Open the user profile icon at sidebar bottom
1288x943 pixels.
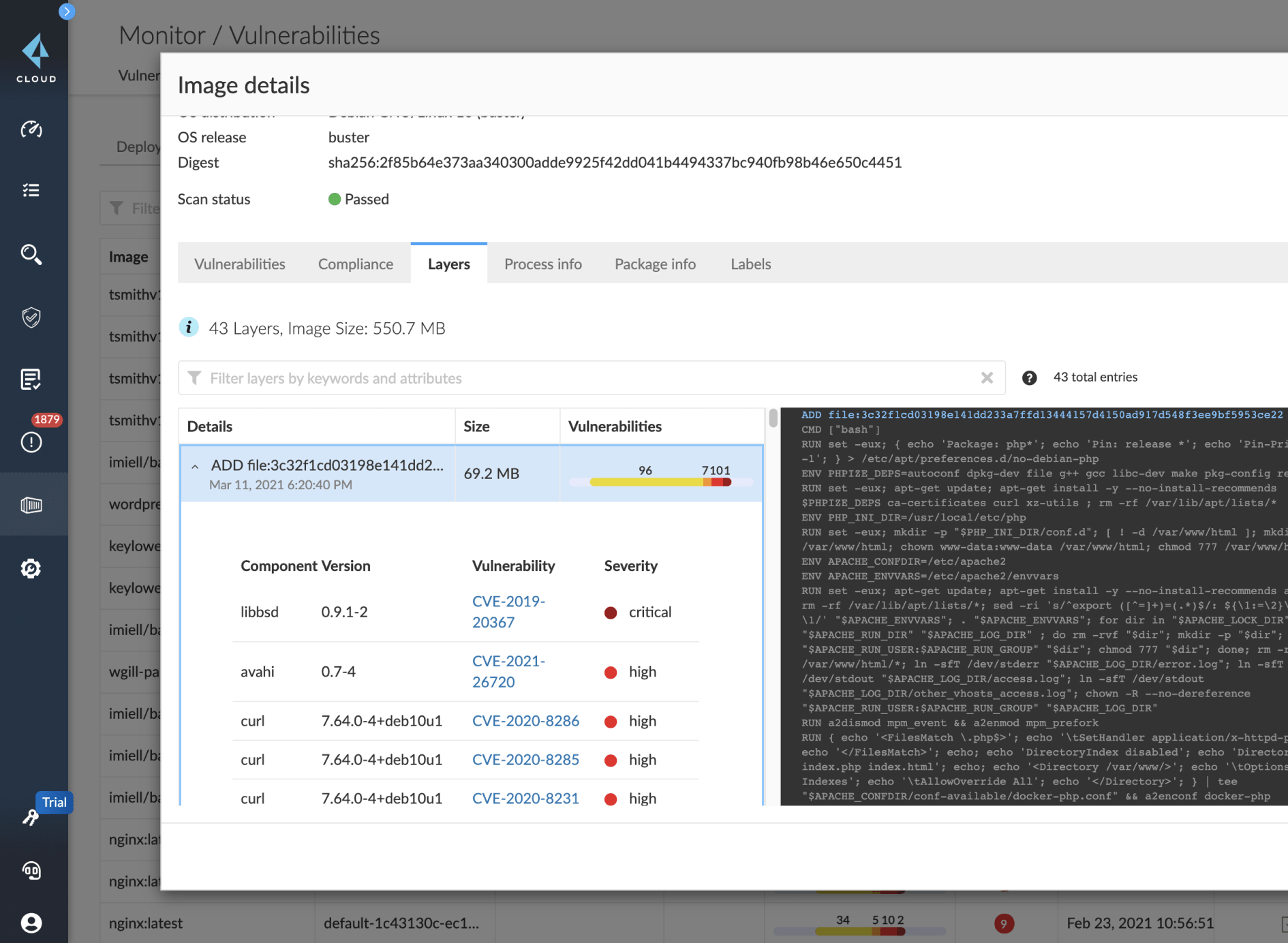click(x=32, y=923)
